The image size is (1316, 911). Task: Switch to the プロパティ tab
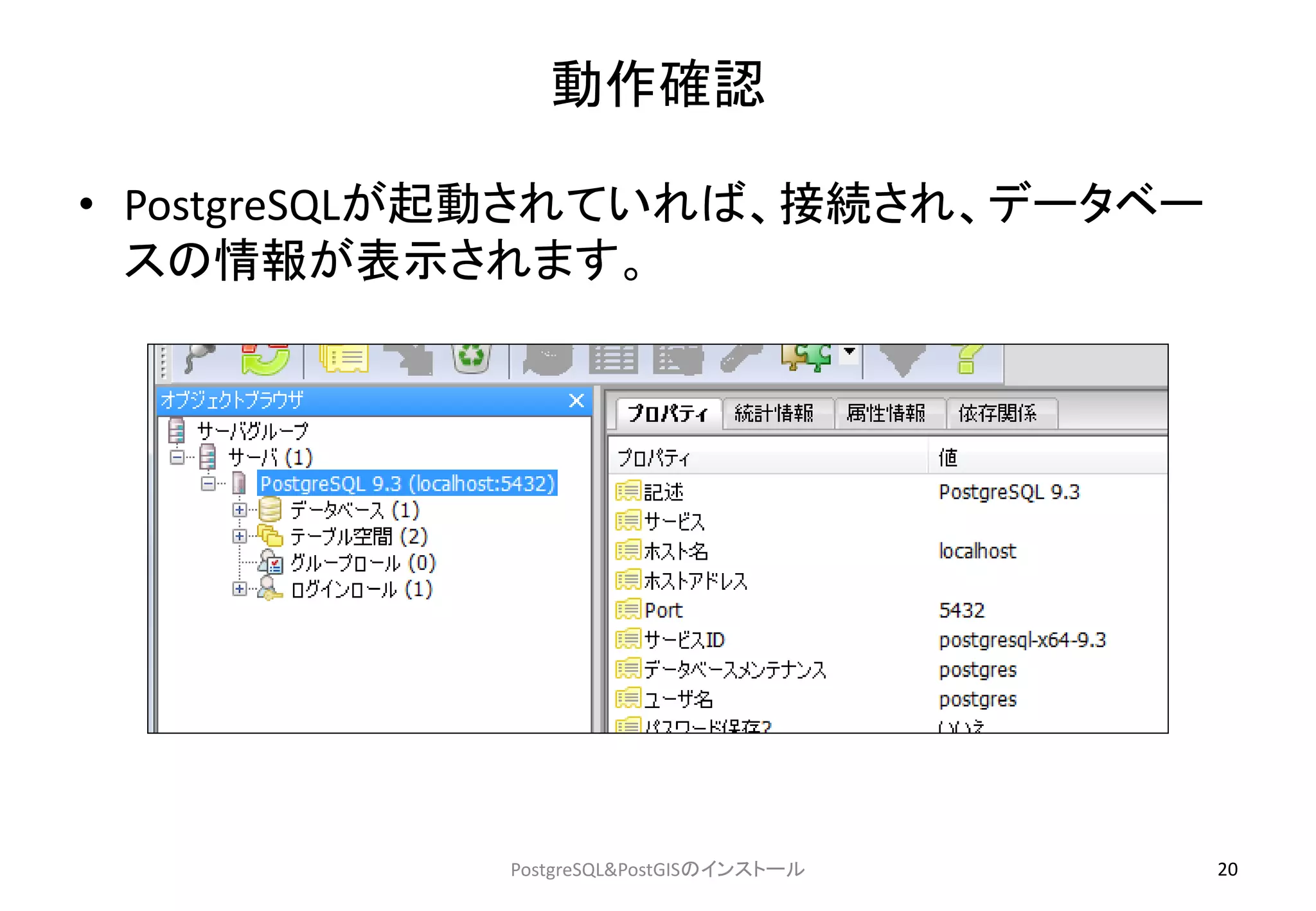click(x=668, y=413)
